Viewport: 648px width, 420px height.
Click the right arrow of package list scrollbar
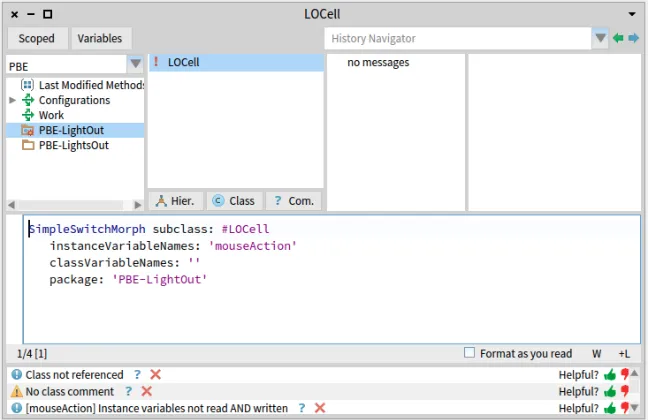(138, 205)
